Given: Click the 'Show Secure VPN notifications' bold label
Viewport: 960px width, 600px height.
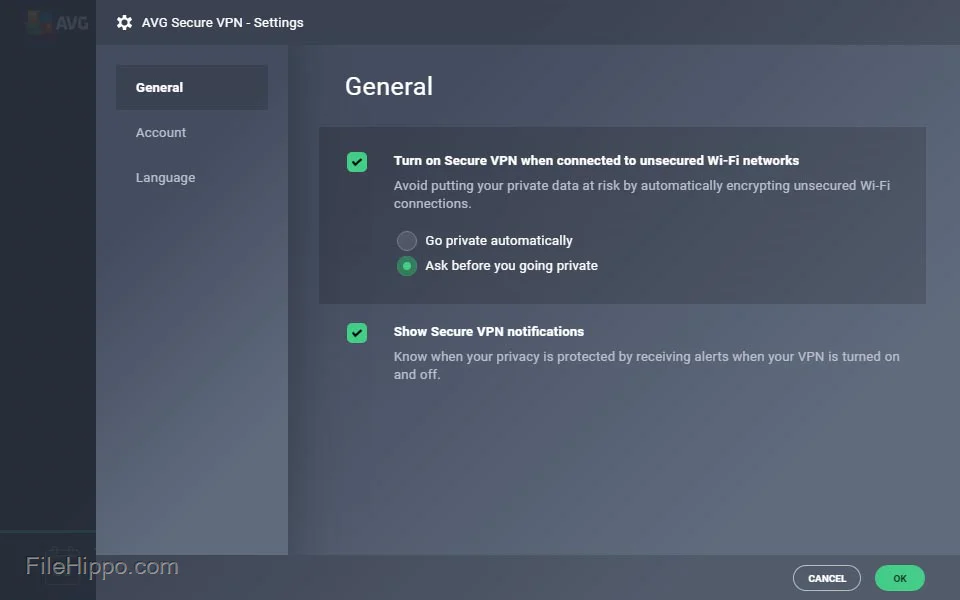Looking at the screenshot, I should tap(489, 331).
